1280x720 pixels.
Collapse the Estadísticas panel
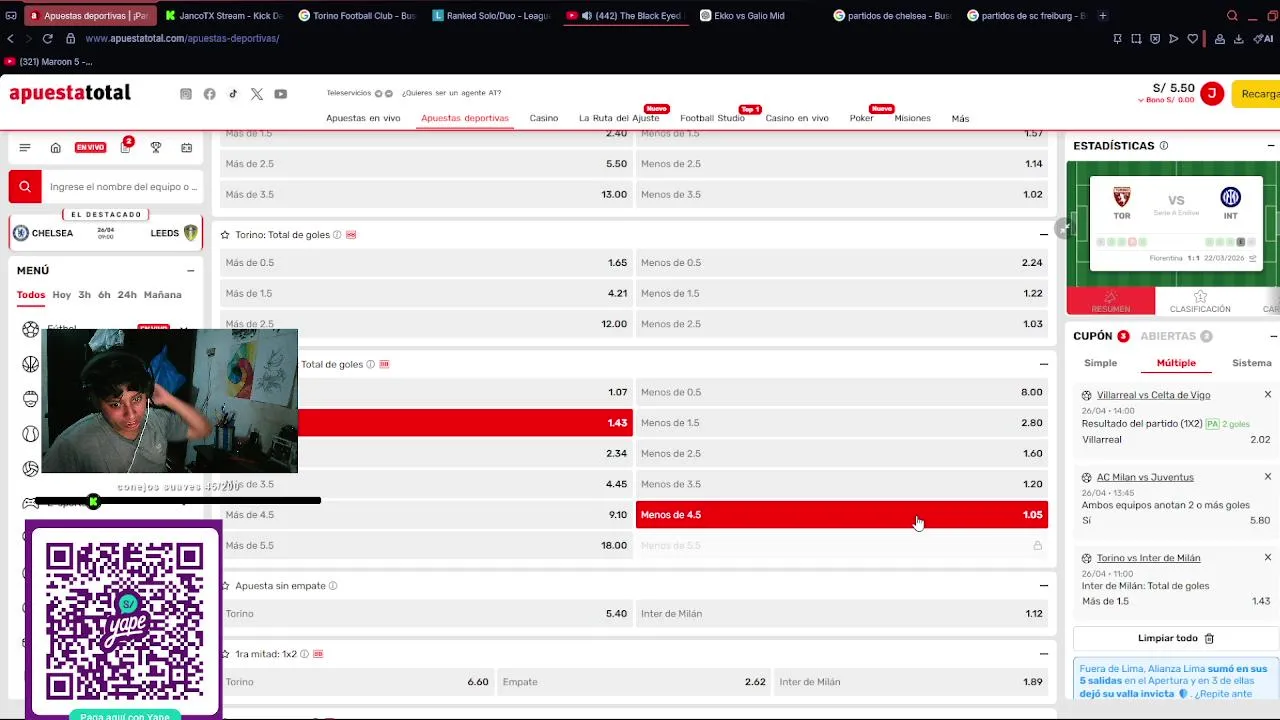point(1271,146)
